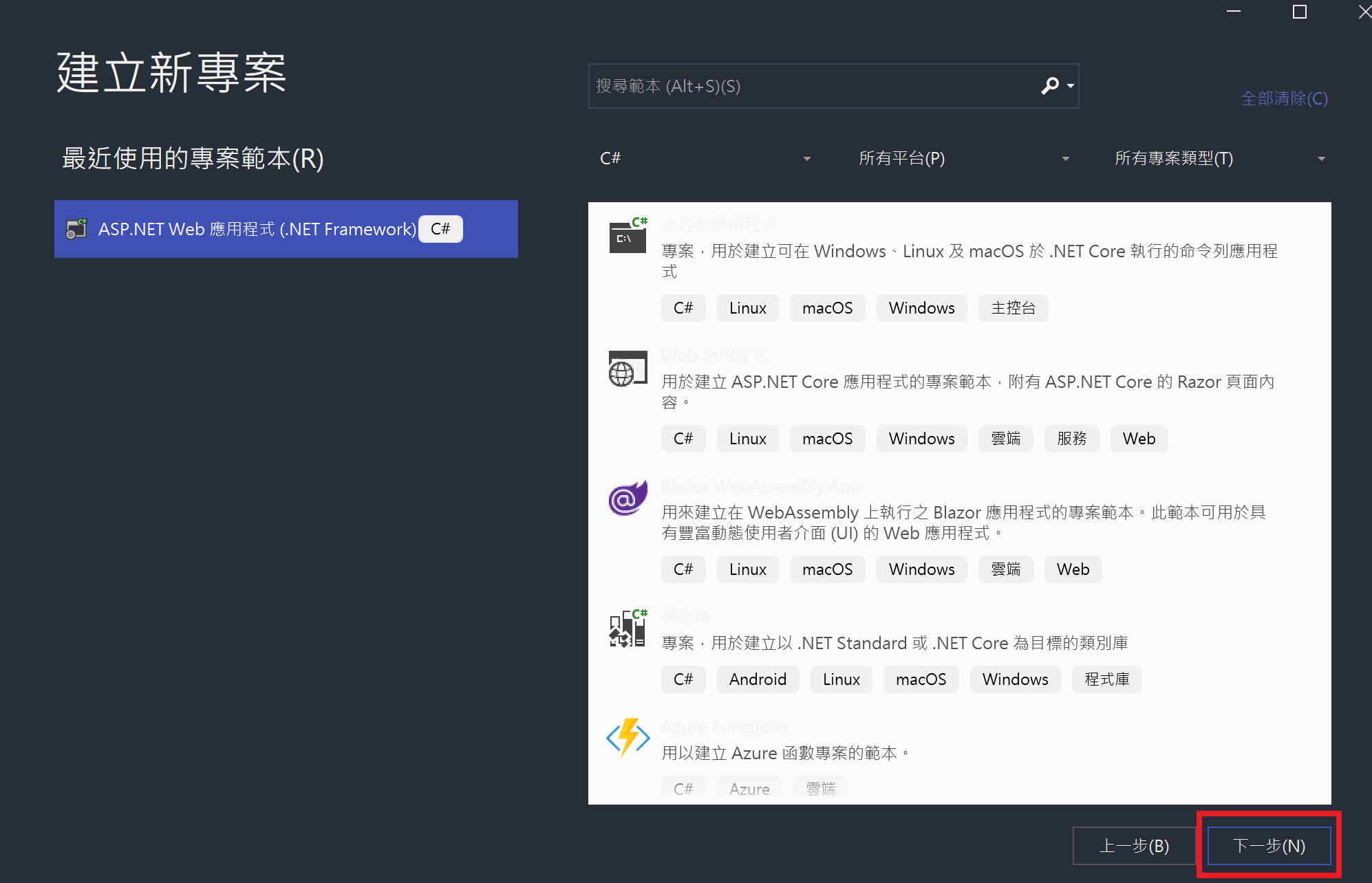Click the 下一步(N) button
The width and height of the screenshot is (1372, 883).
(x=1268, y=845)
